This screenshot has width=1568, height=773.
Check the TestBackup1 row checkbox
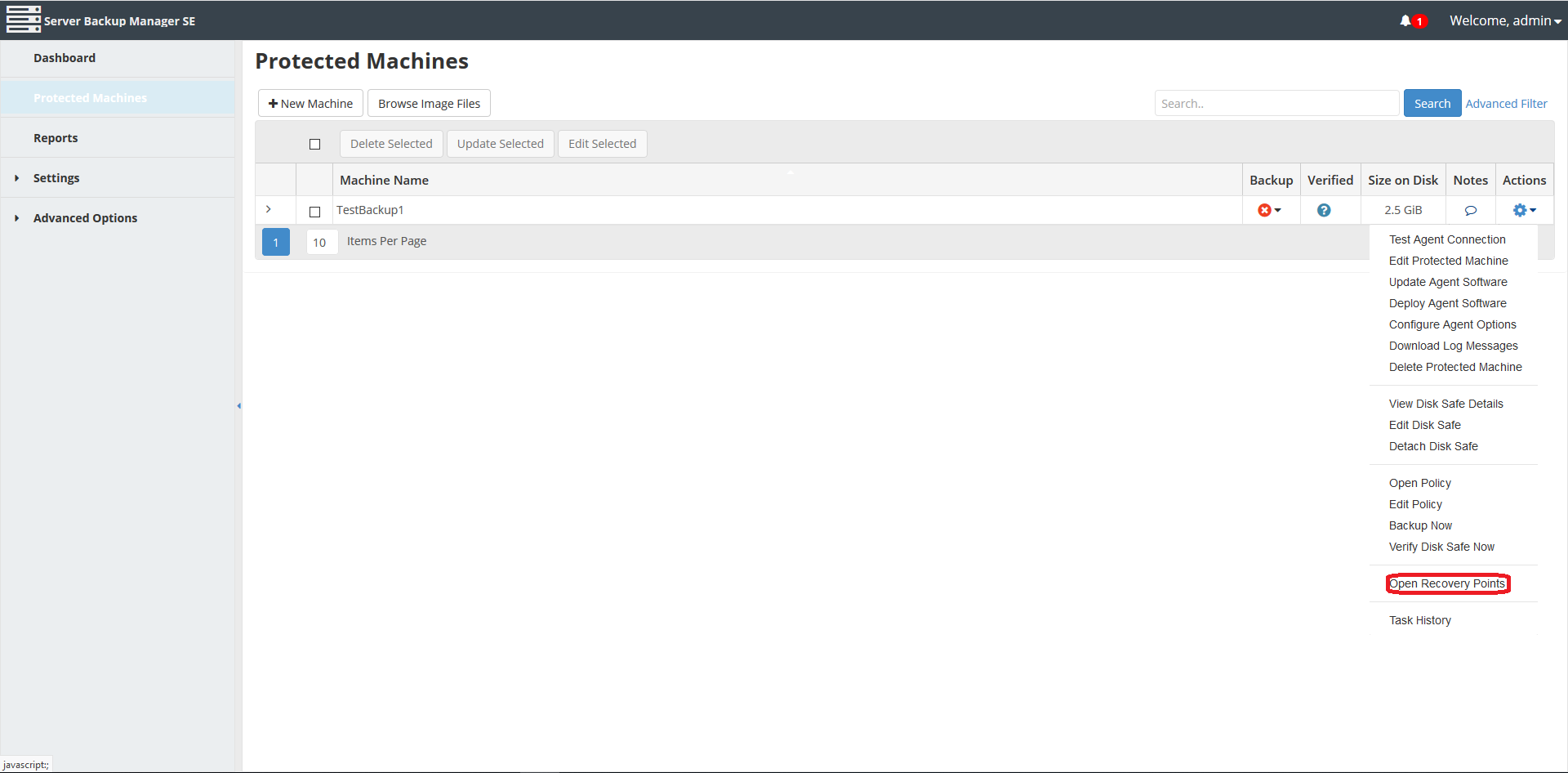pyautogui.click(x=314, y=212)
